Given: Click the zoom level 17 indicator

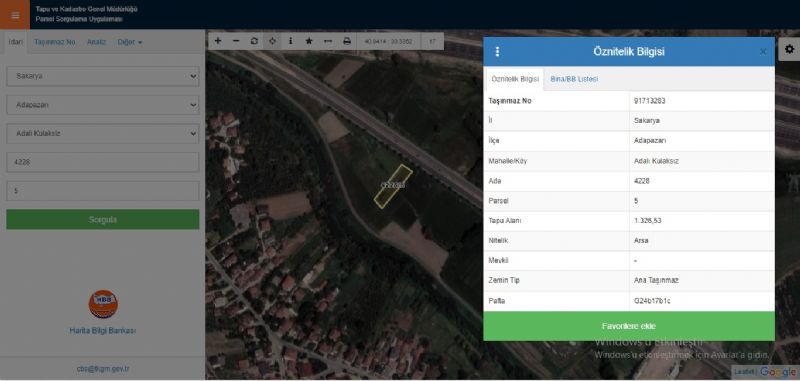Looking at the screenshot, I should tap(433, 41).
